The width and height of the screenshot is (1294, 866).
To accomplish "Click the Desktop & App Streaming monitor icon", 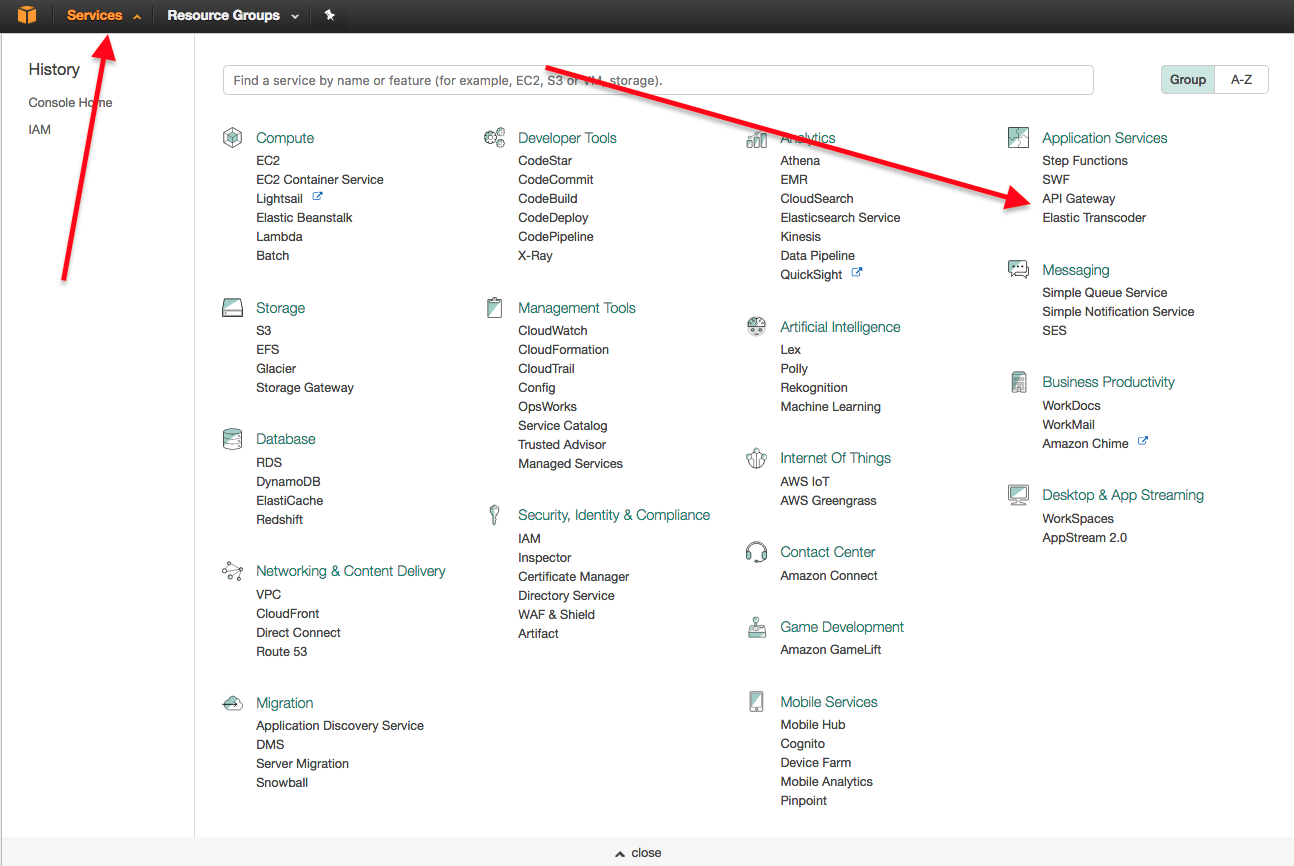I will pos(1018,495).
